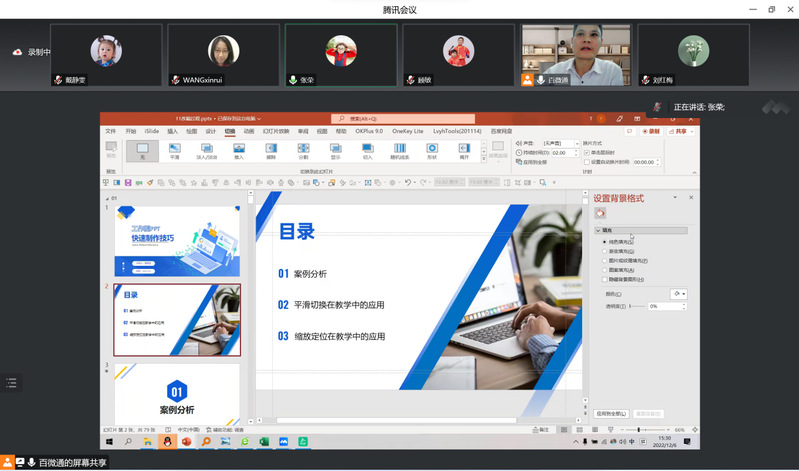The width and height of the screenshot is (799, 471).
Task: Switch to the 插入 ribbon tab
Action: [172, 131]
